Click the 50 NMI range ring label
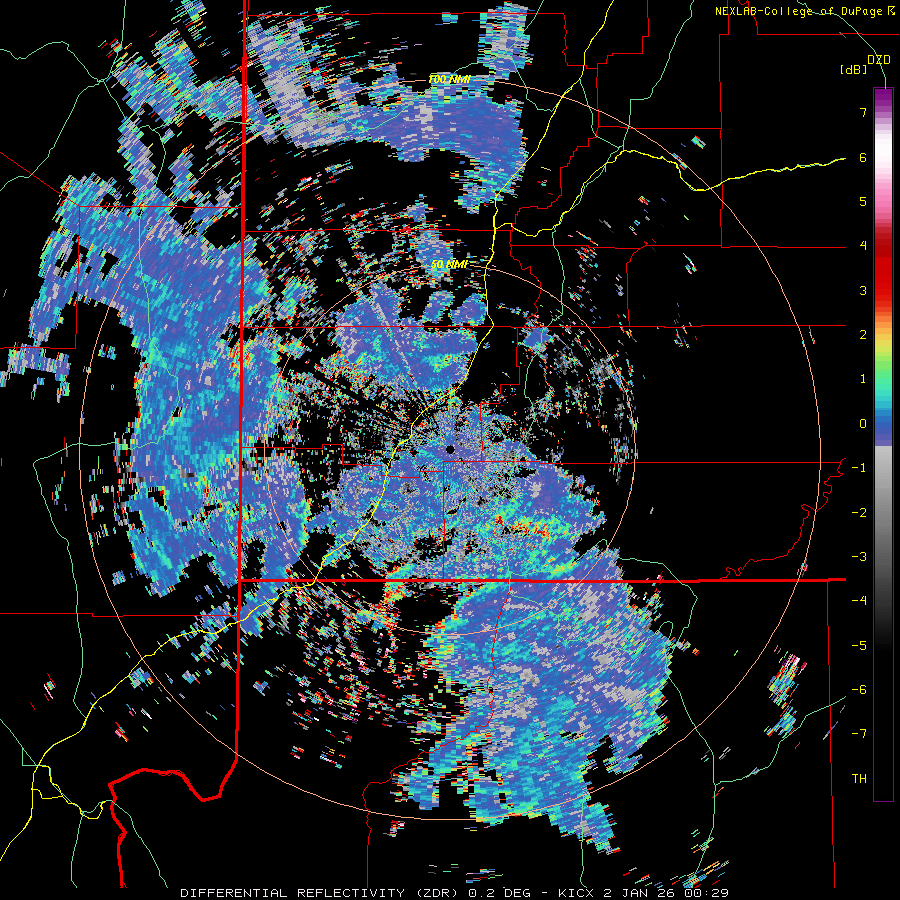 (449, 265)
